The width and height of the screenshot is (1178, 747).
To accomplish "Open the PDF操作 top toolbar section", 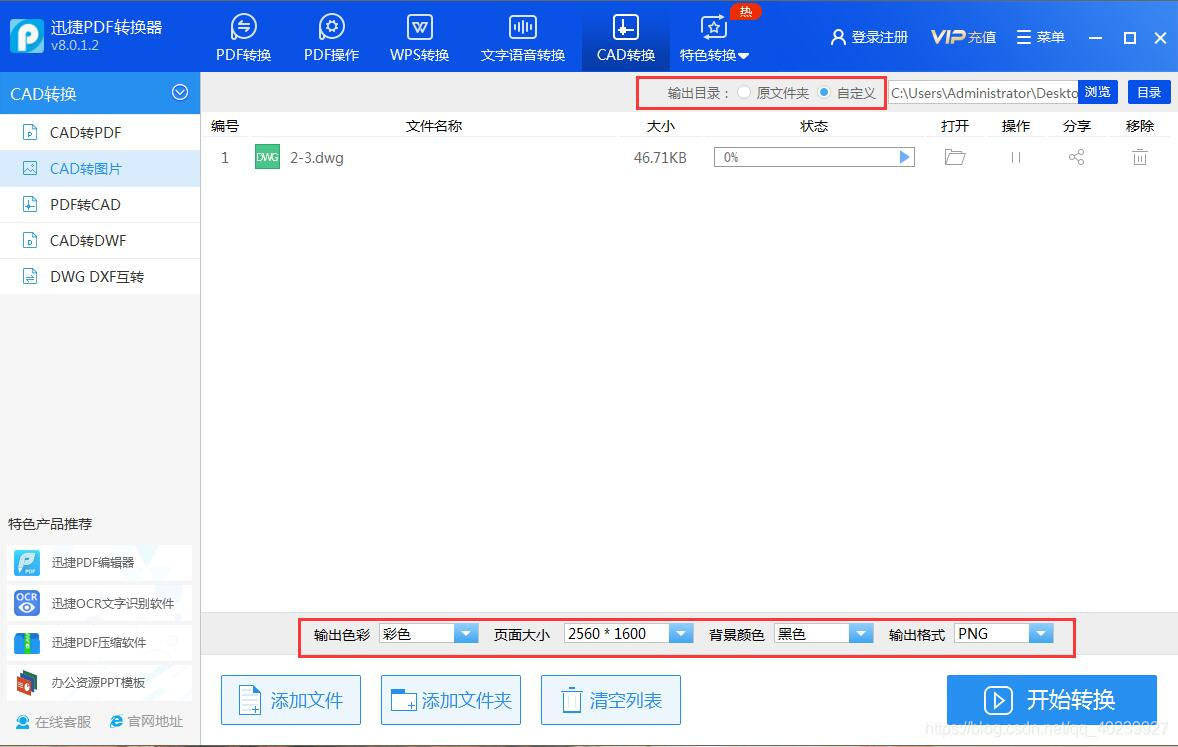I will pos(331,38).
